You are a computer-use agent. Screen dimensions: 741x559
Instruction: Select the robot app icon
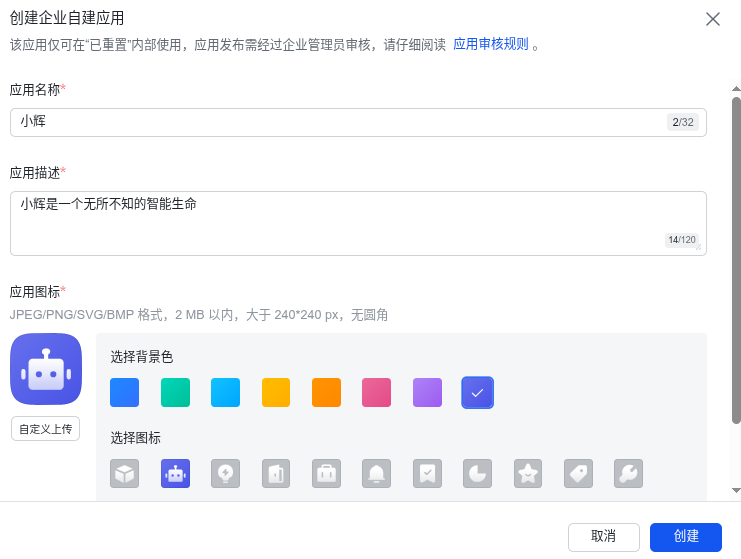pyautogui.click(x=175, y=473)
